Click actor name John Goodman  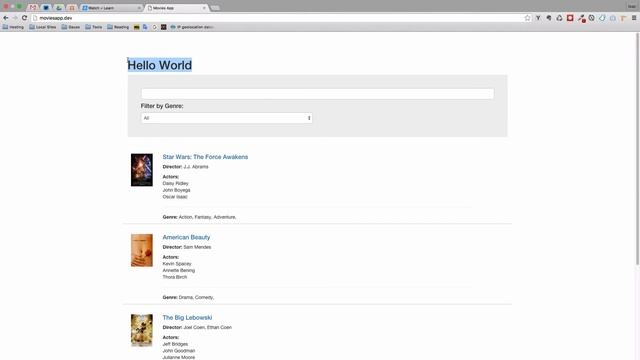[179, 351]
